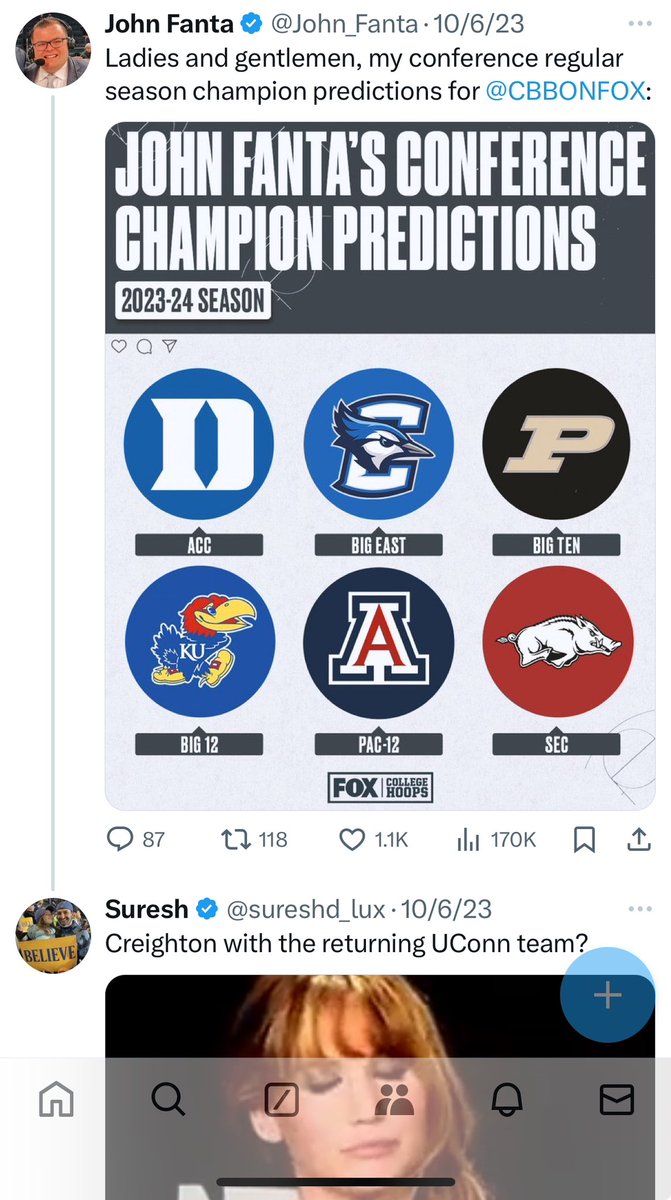Open the Communities people tab
Image resolution: width=671 pixels, height=1200 pixels.
(394, 1100)
